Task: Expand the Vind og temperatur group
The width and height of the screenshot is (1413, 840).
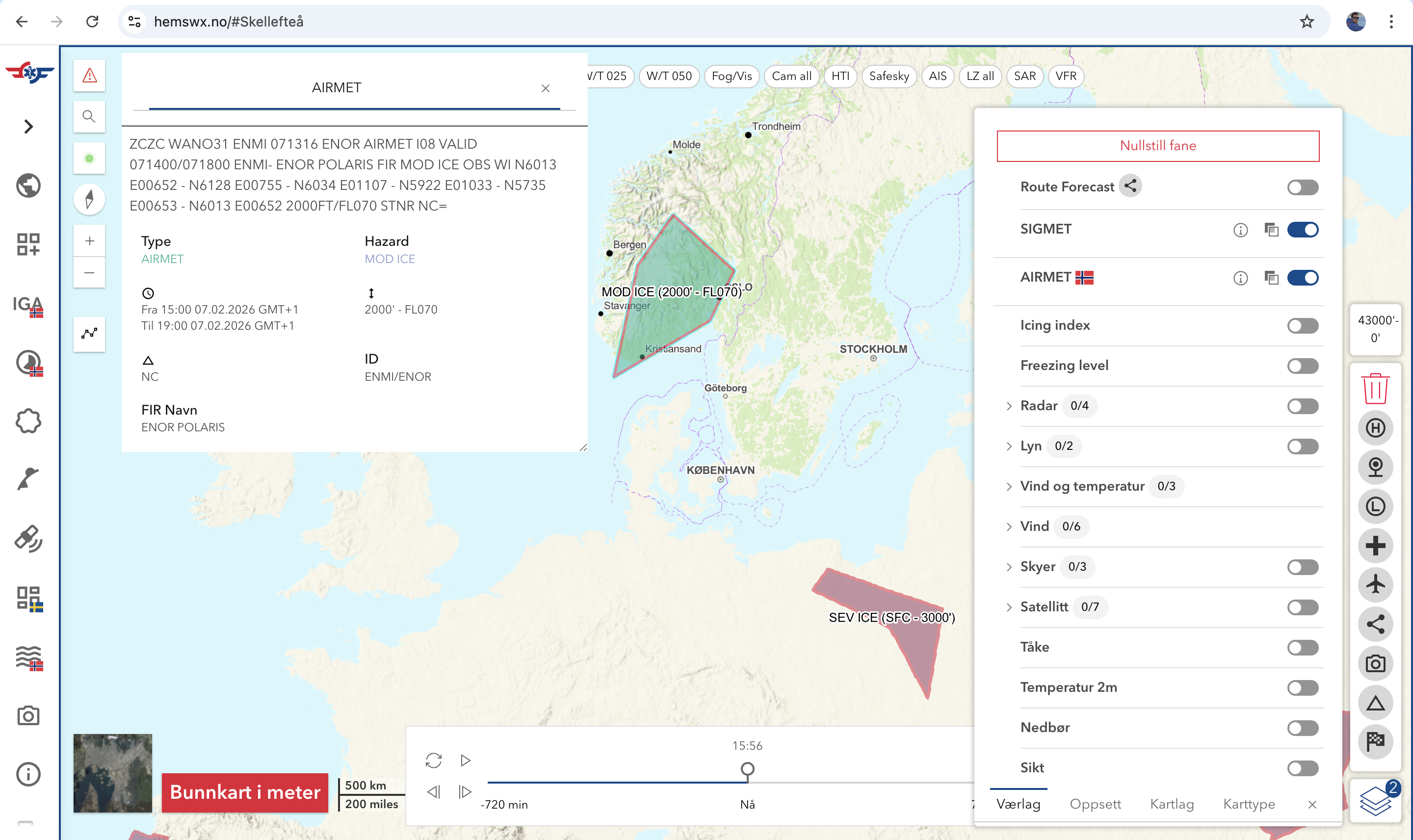Action: coord(1009,486)
